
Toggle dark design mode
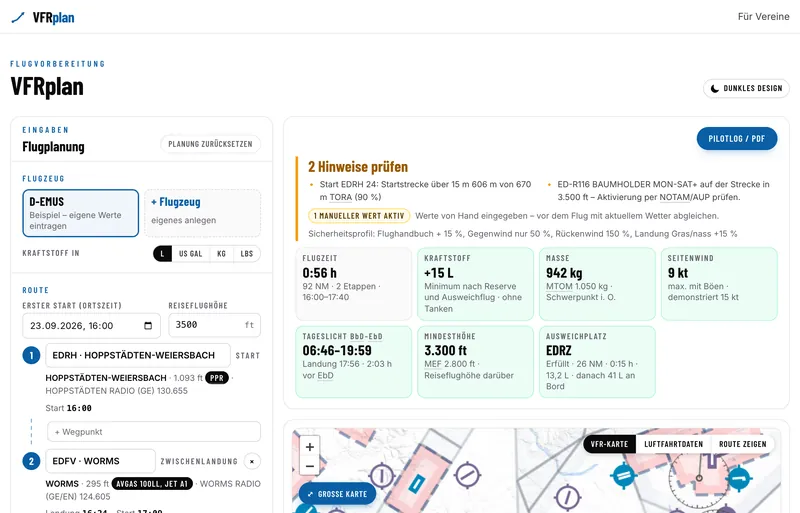point(746,88)
